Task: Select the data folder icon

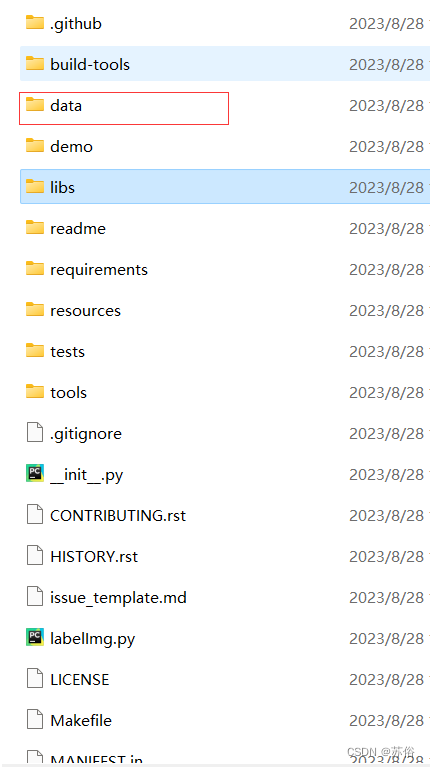Action: (x=35, y=105)
